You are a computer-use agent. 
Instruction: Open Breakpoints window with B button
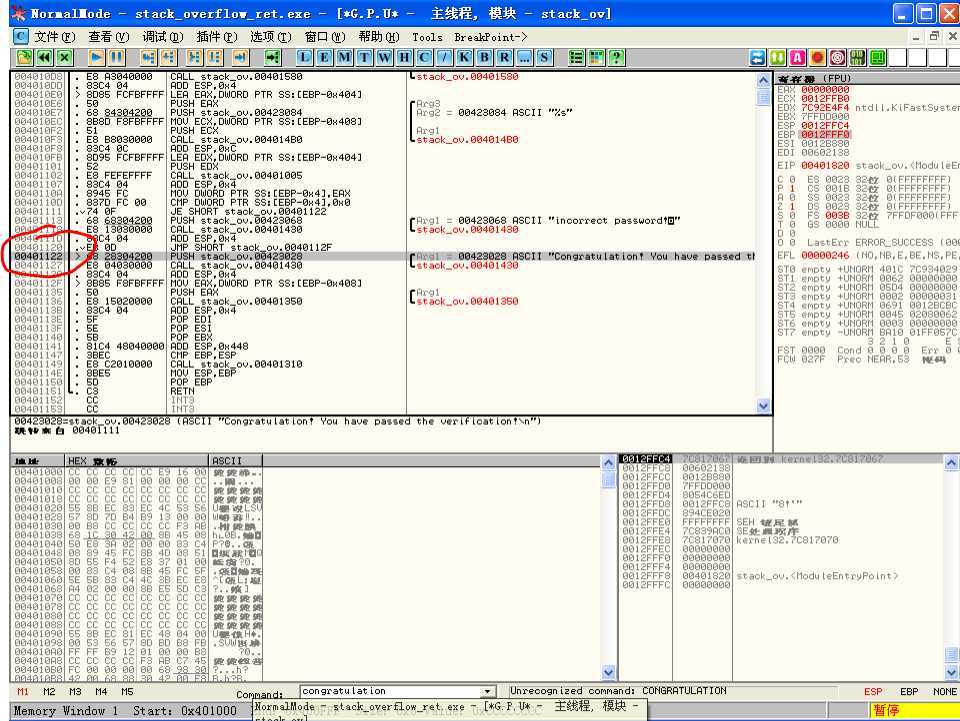[x=484, y=58]
